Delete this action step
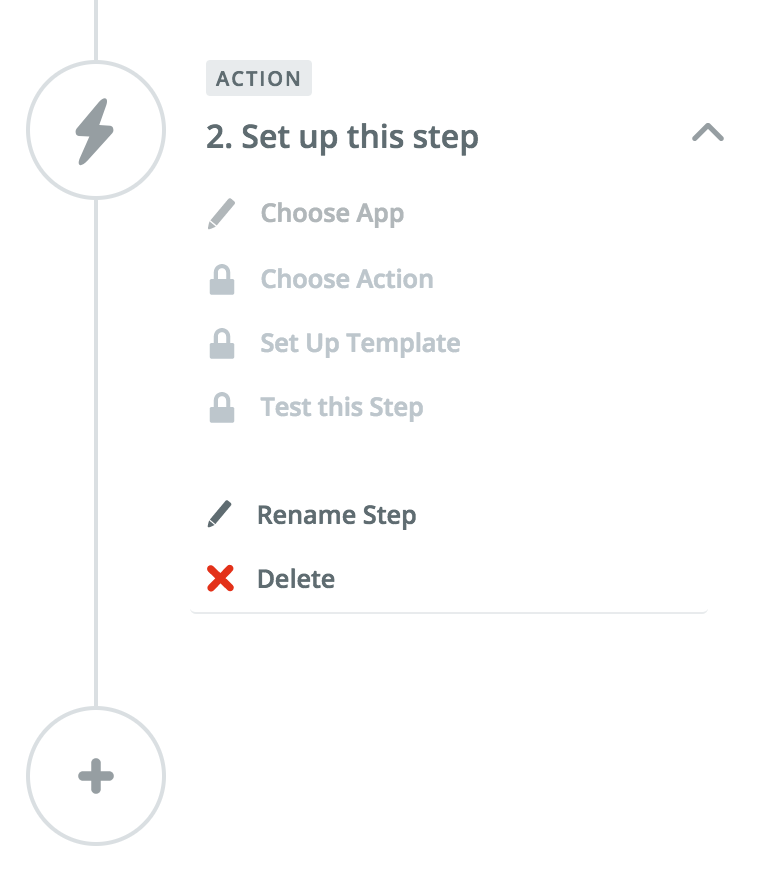The width and height of the screenshot is (758, 876). pos(297,578)
